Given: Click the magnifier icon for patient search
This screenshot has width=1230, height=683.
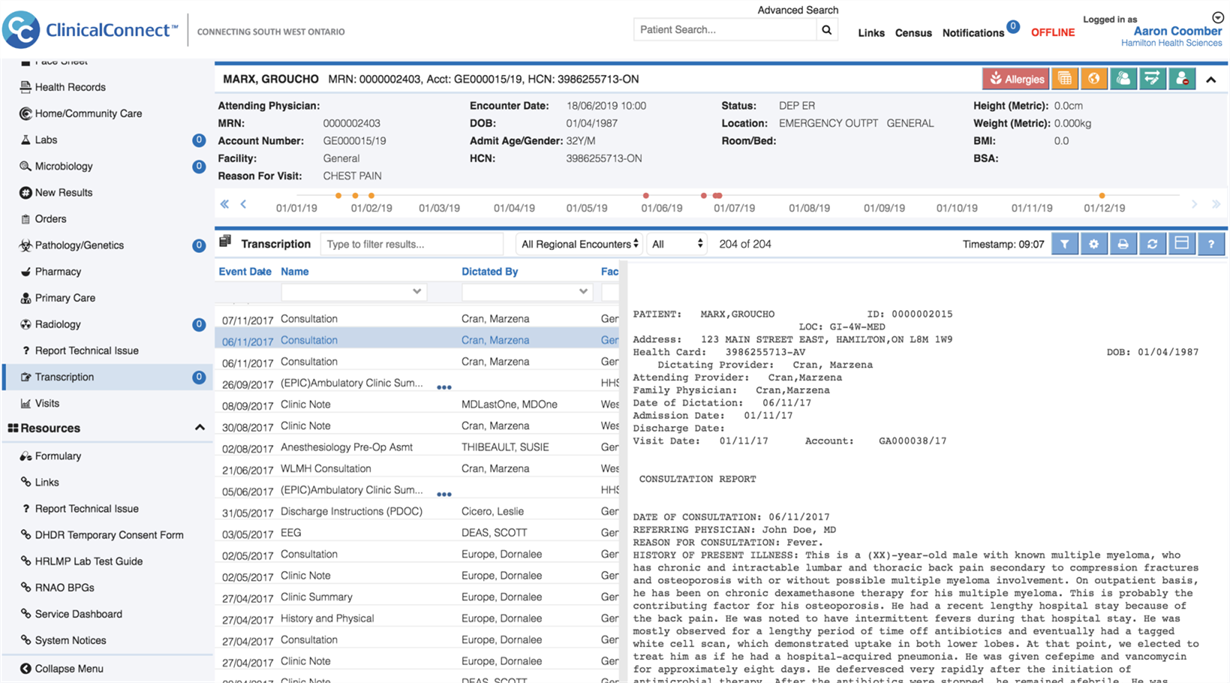Looking at the screenshot, I should 827,30.
